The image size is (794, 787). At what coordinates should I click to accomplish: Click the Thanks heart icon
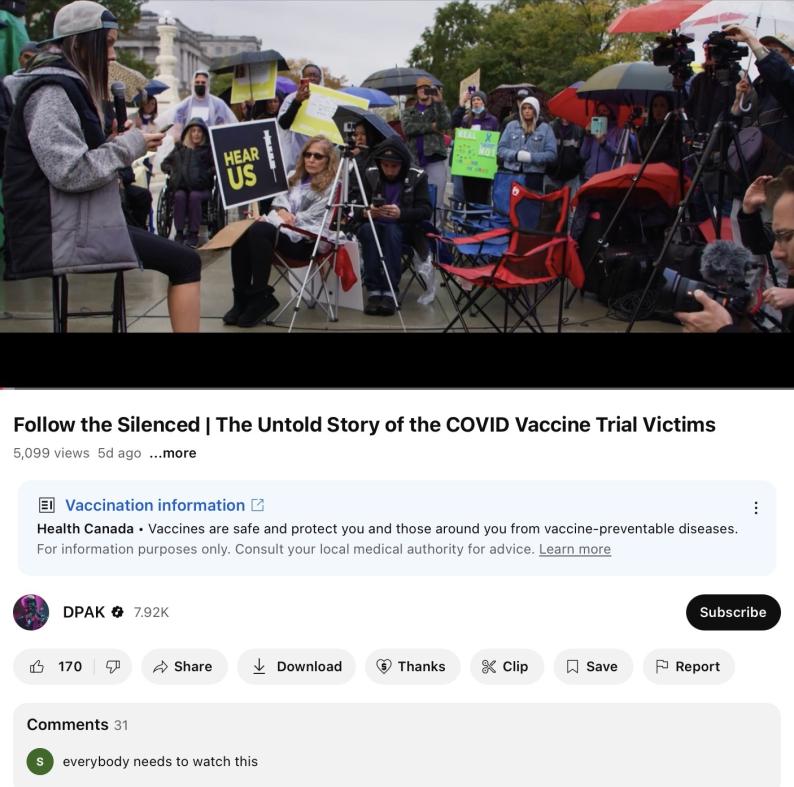384,666
